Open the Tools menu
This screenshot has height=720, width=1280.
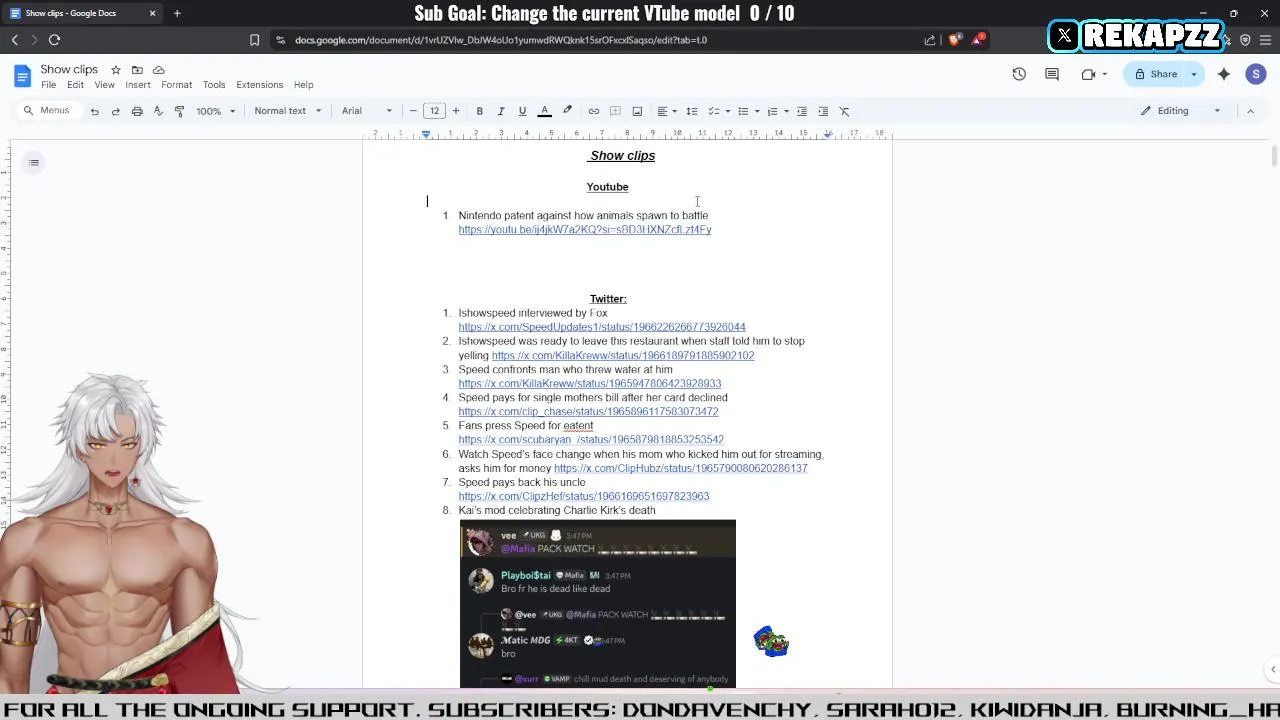click(x=214, y=85)
